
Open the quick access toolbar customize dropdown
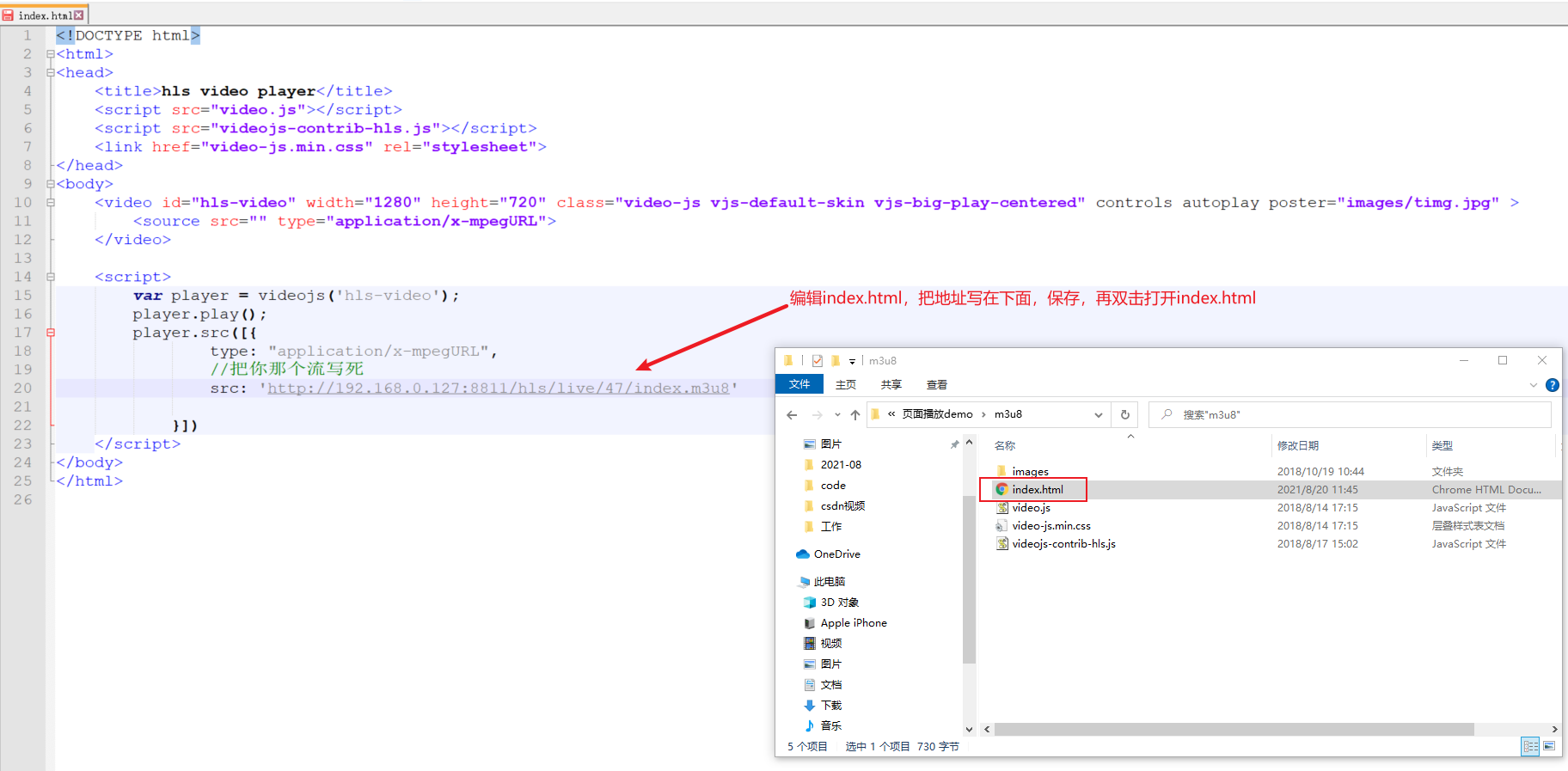pos(852,361)
